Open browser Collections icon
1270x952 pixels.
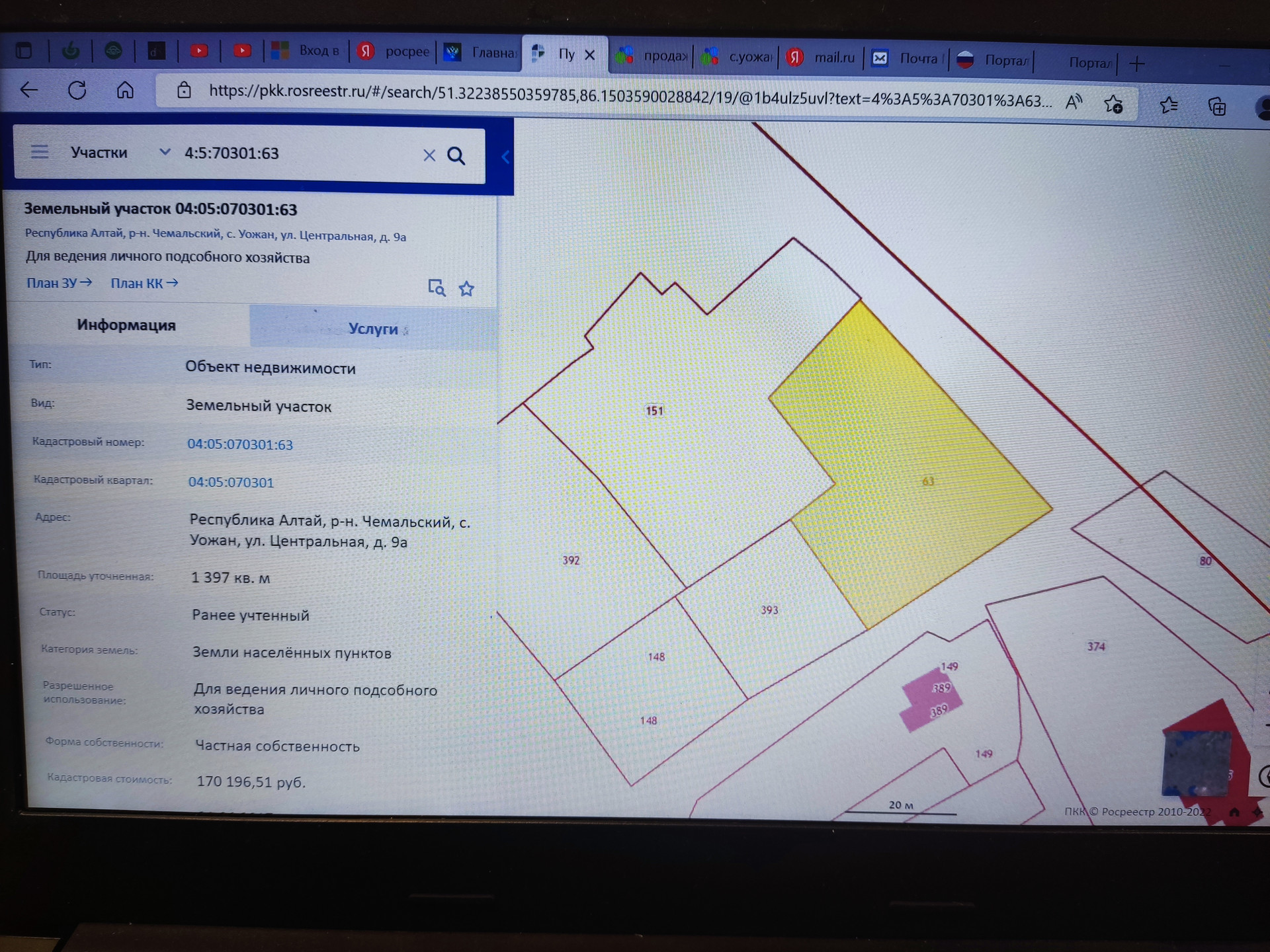(1217, 106)
